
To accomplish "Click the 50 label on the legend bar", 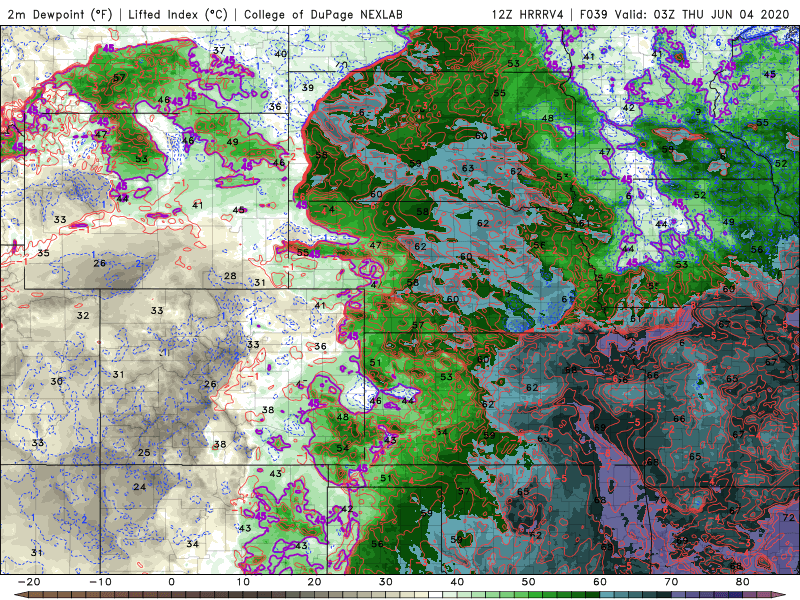I will click(x=529, y=582).
